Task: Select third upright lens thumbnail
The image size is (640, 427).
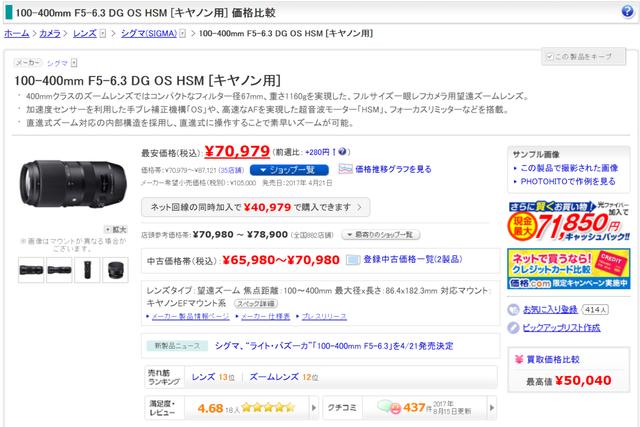Action: click(87, 270)
